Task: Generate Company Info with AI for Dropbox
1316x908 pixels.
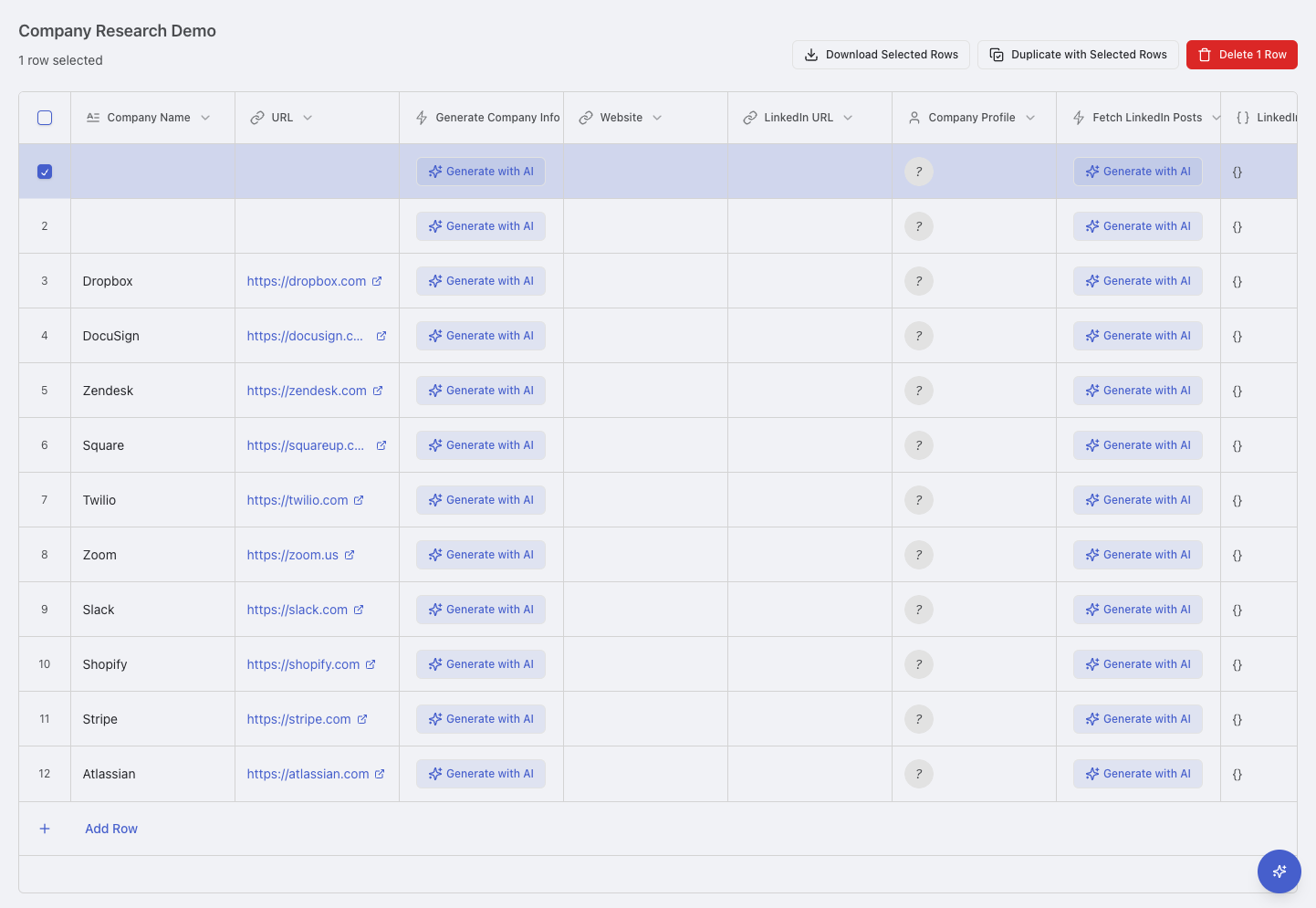Action: 481,281
